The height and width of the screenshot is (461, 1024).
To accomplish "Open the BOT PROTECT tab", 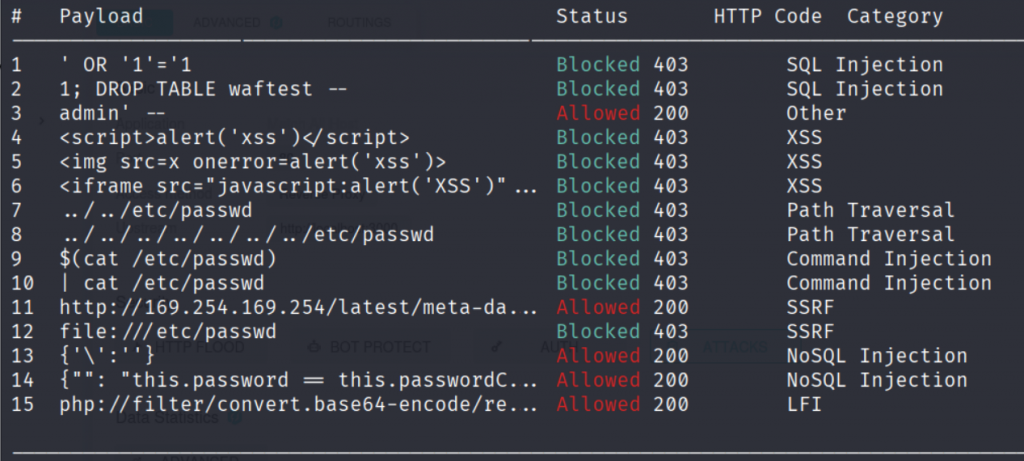I will [380, 347].
